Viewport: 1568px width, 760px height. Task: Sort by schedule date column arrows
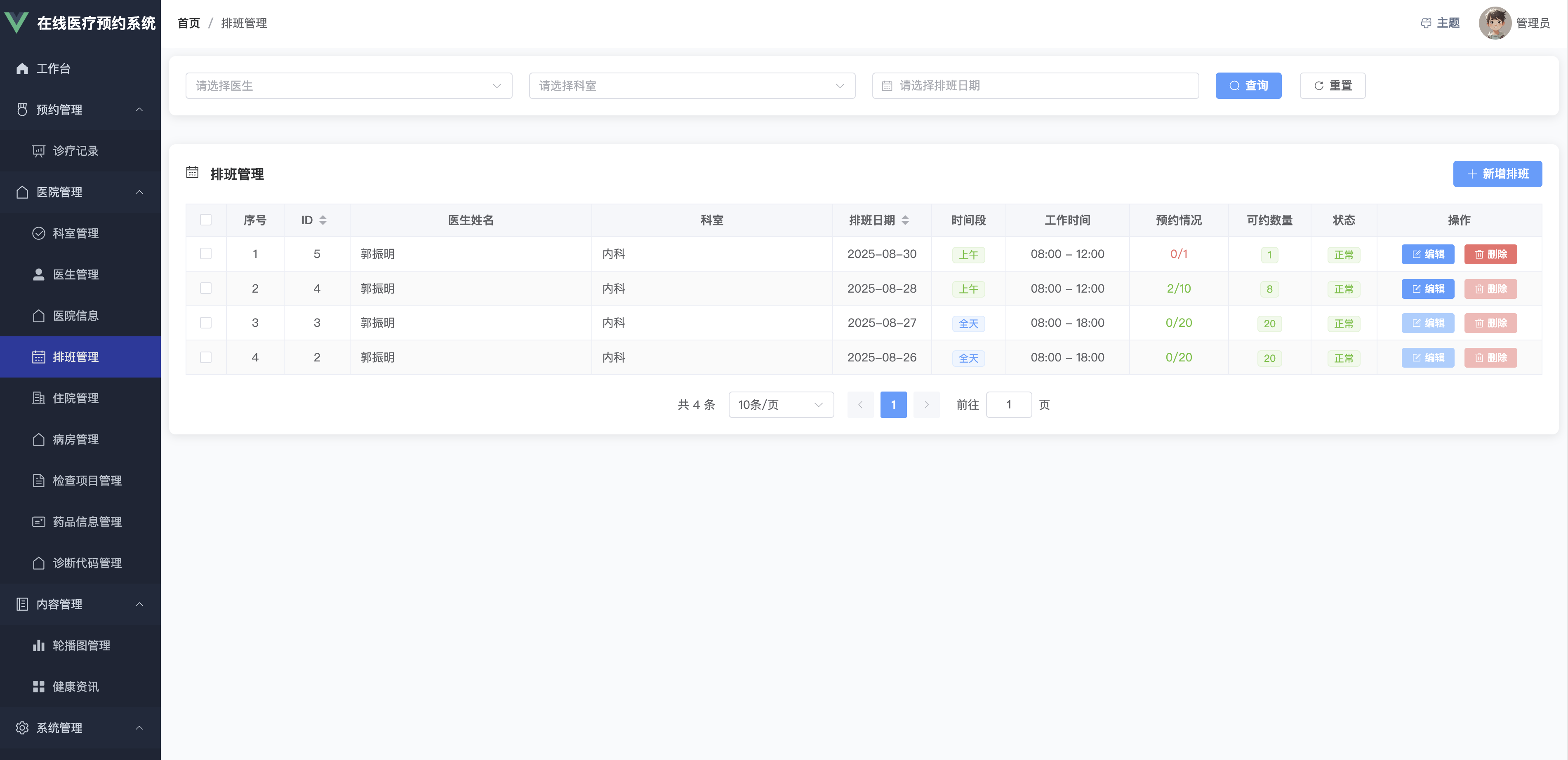point(905,220)
